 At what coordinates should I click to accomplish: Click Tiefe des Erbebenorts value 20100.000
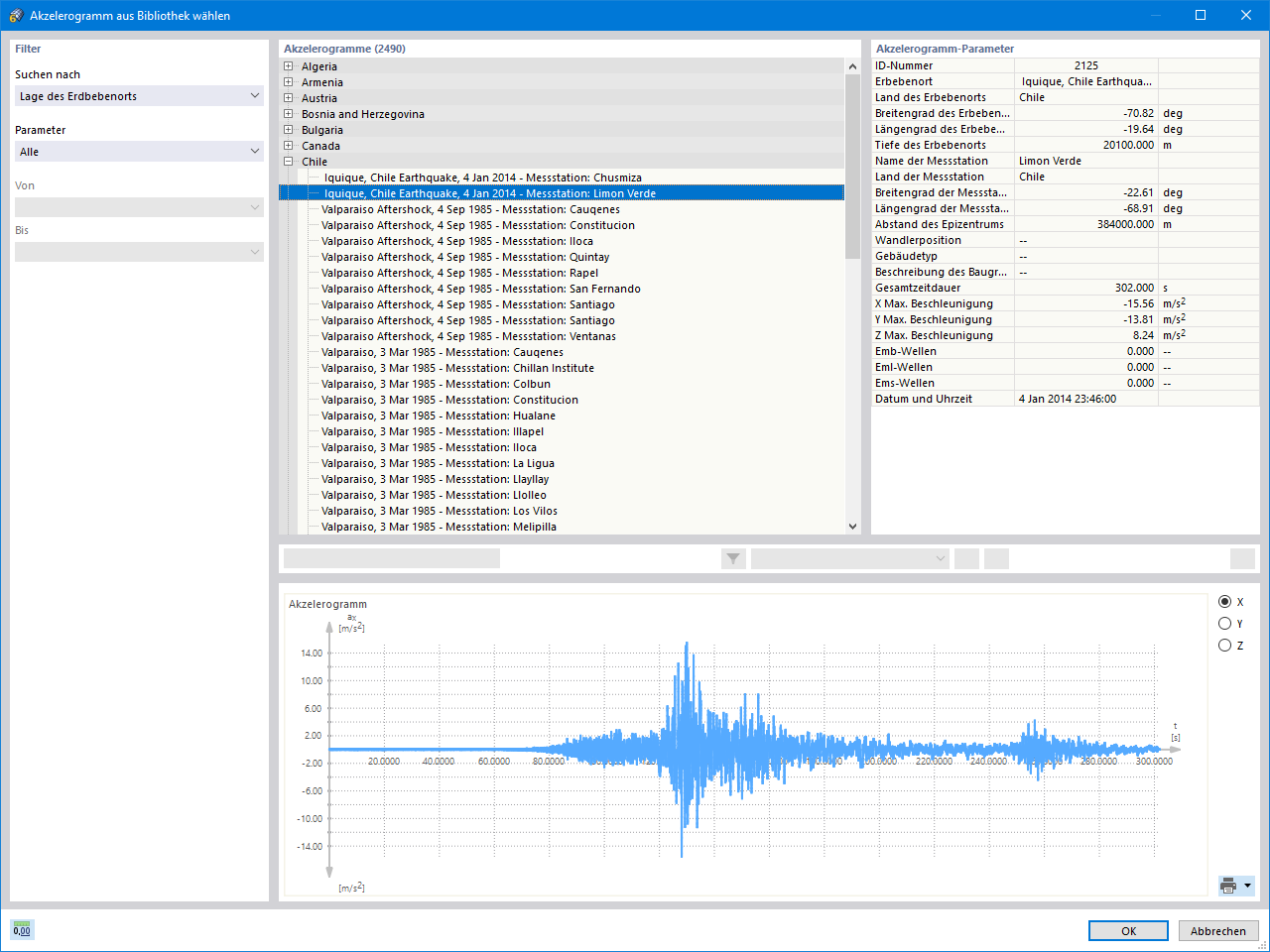pos(1085,145)
